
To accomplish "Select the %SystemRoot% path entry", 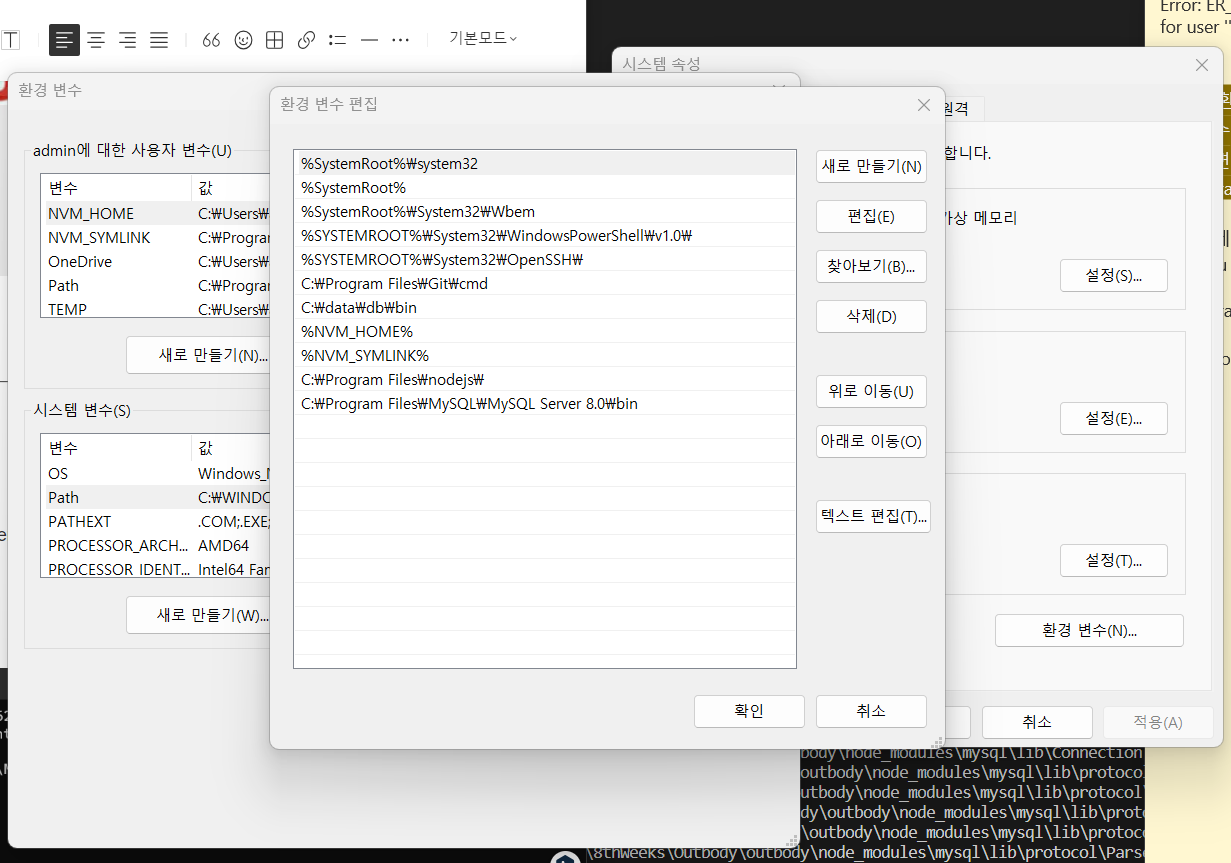I will point(545,187).
